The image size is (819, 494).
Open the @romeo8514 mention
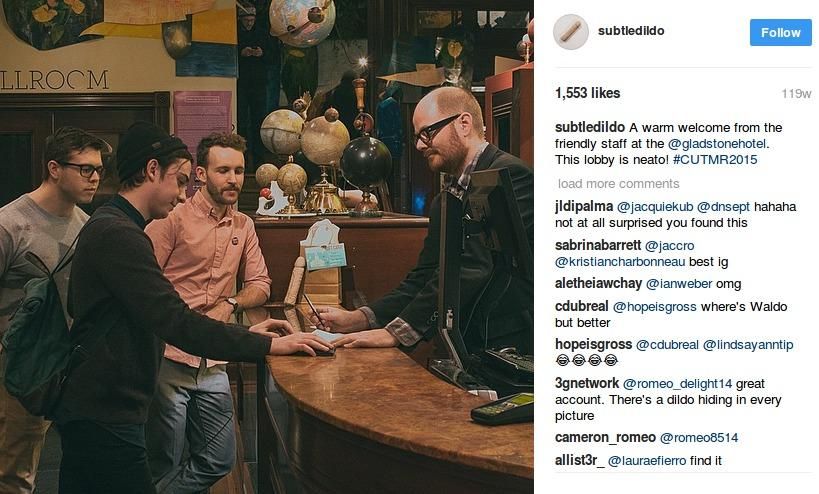699,438
